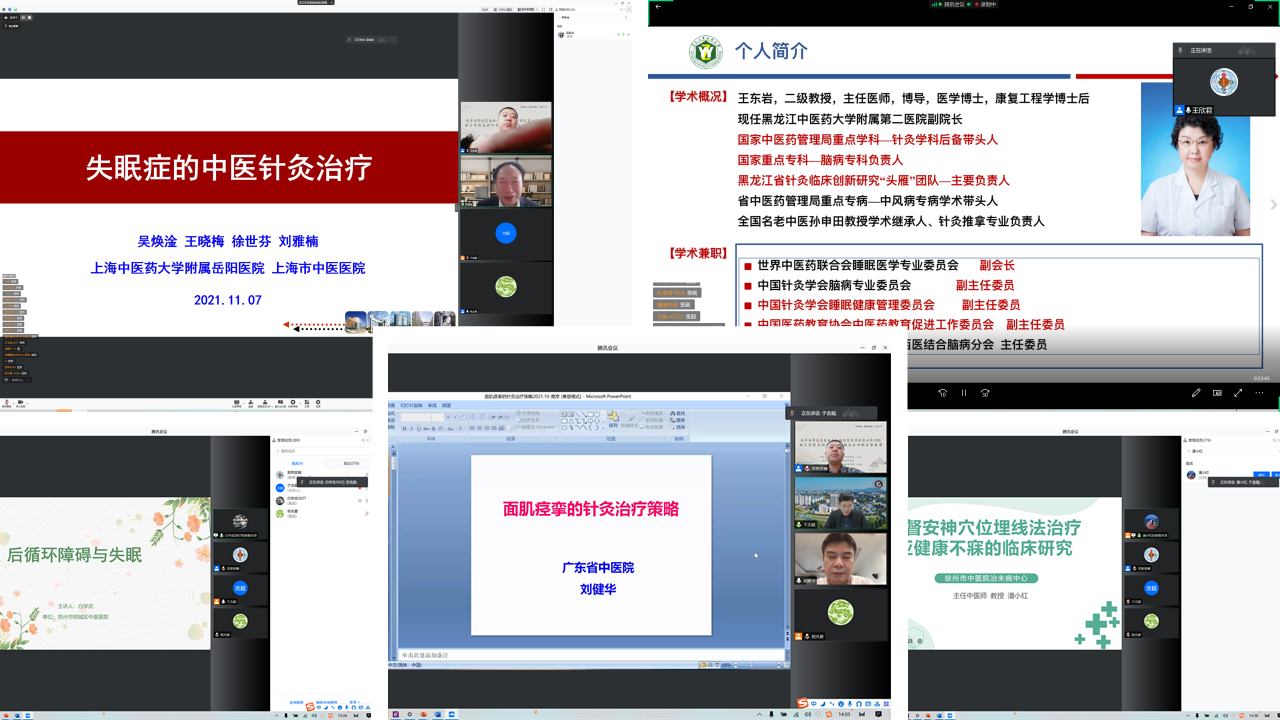
Task: Go to next slide arrow beside doctor photo
Action: (x=1273, y=204)
